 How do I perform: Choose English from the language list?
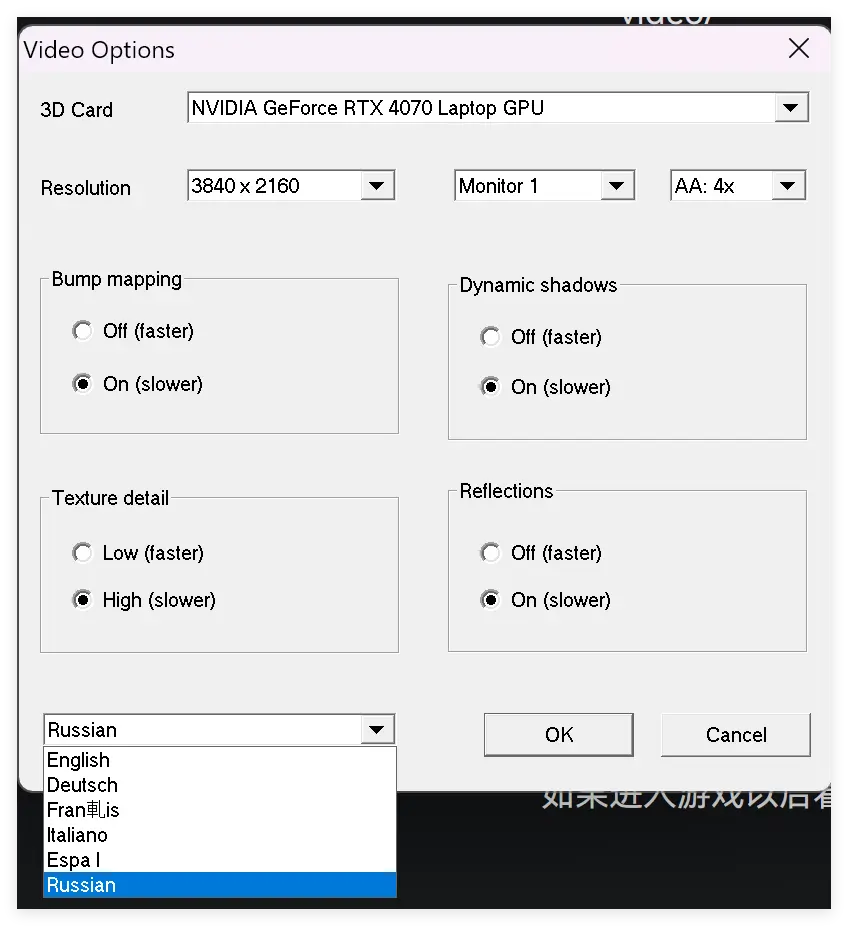220,760
